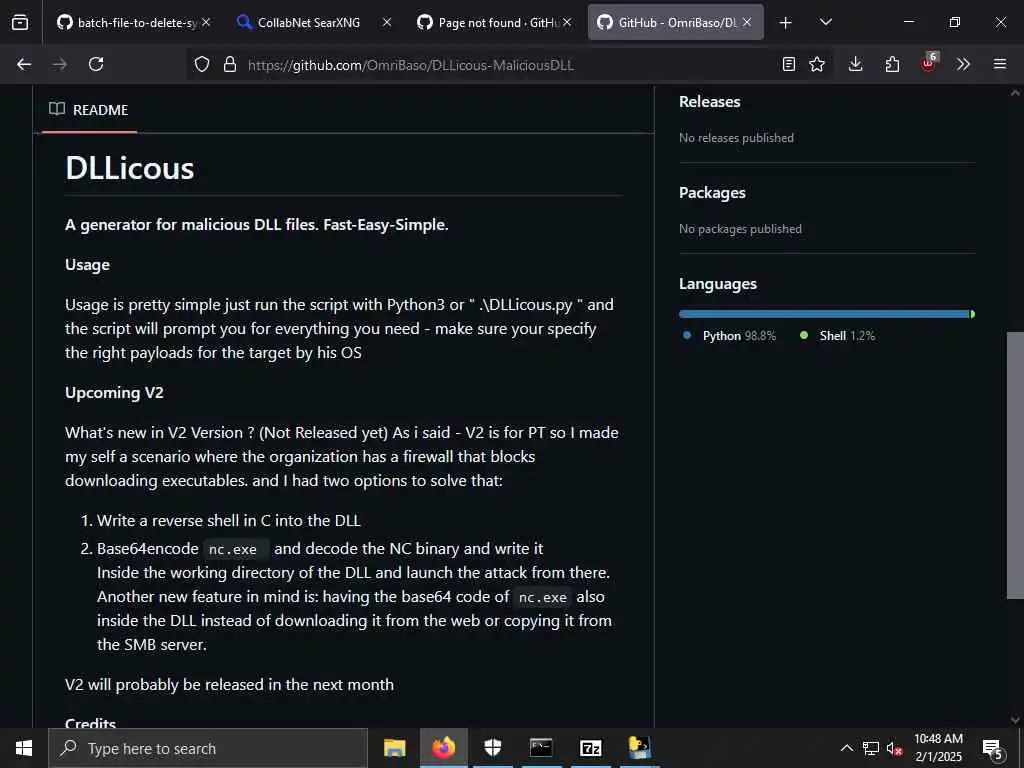Open the notification center icon
Image resolution: width=1024 pixels, height=768 pixels.
(993, 748)
